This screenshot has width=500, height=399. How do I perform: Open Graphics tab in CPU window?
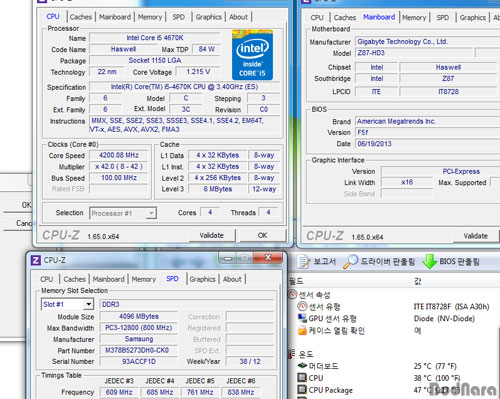click(209, 17)
